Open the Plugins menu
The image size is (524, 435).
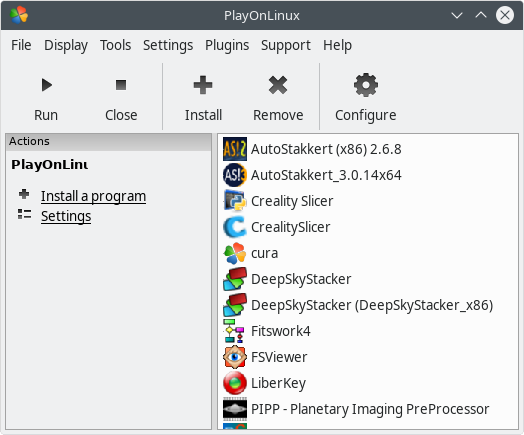227,45
